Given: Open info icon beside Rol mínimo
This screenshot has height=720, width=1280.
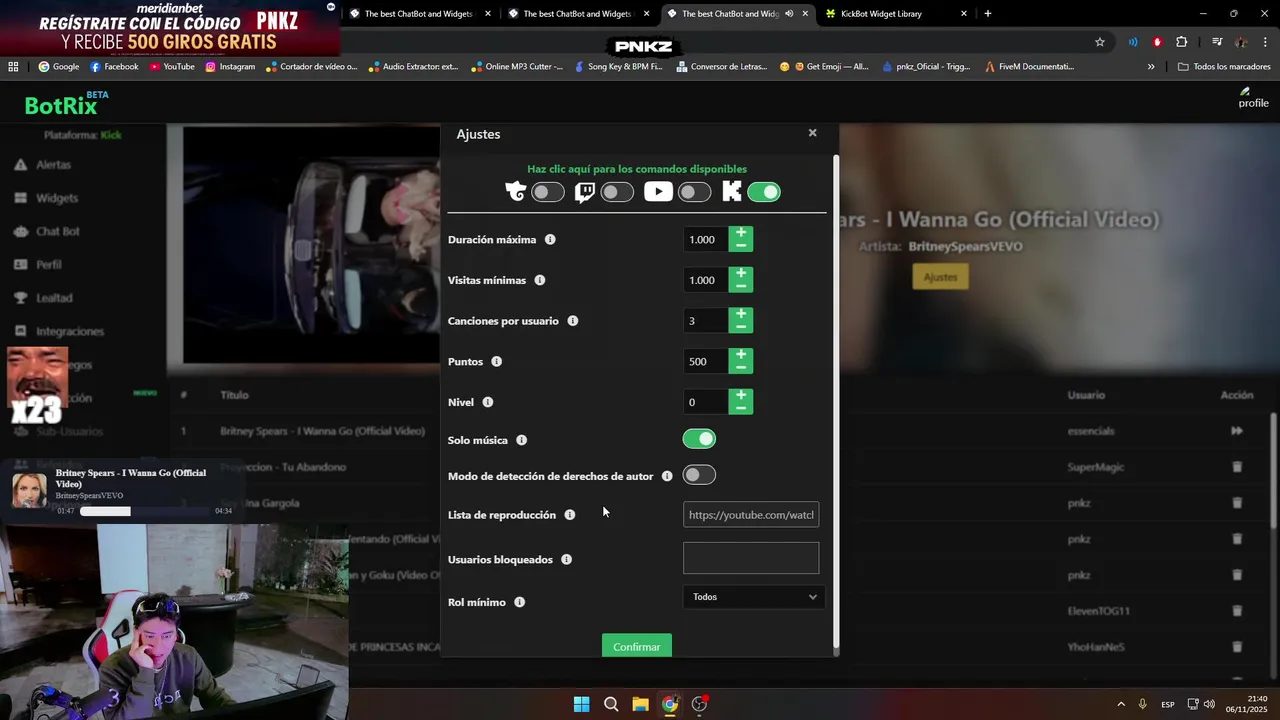Looking at the screenshot, I should (519, 602).
